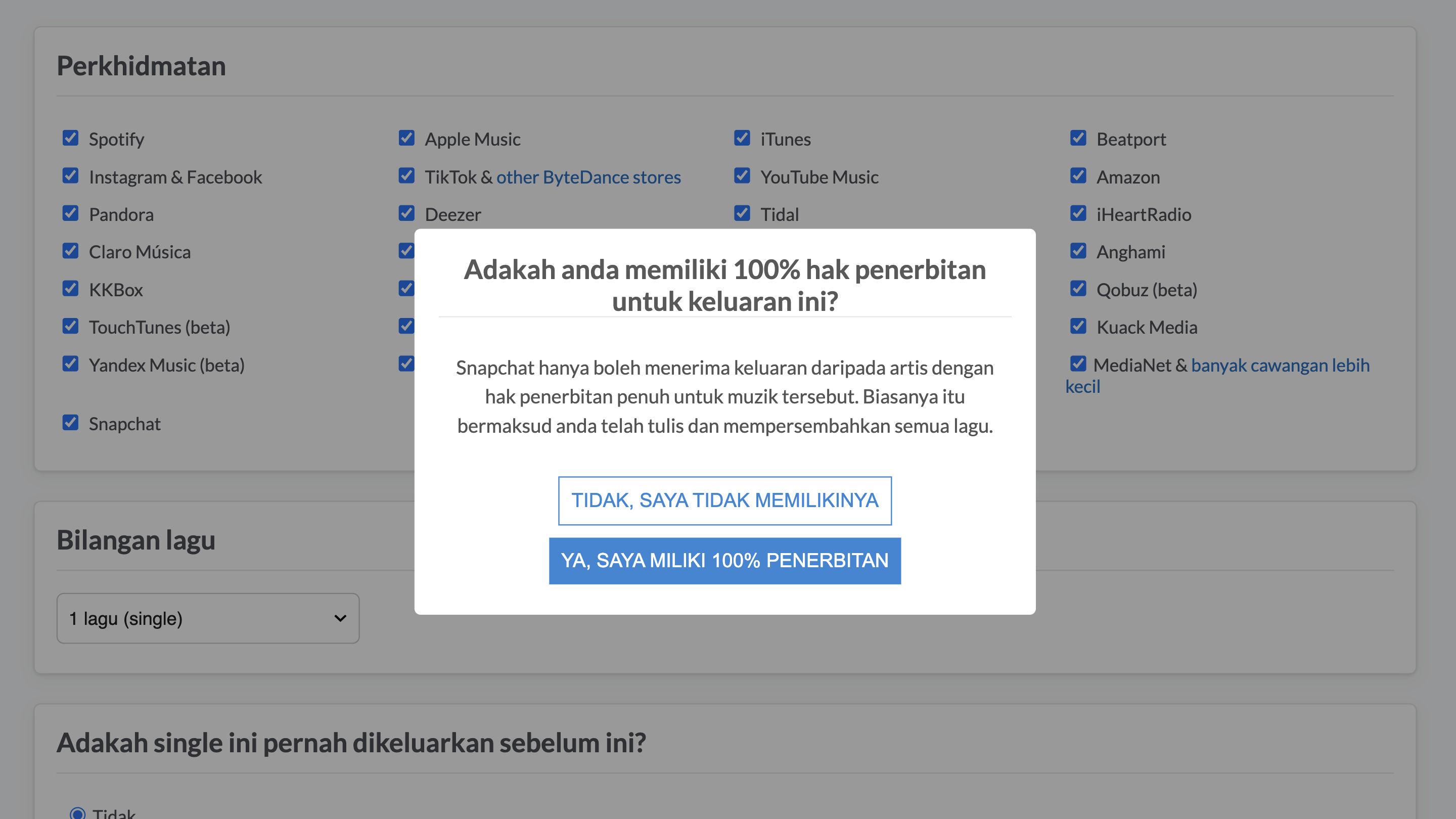Confirm with "YA, SAYA MILIKI 100% PENERBITAN"
Image resolution: width=1456 pixels, height=819 pixels.
[x=724, y=561]
